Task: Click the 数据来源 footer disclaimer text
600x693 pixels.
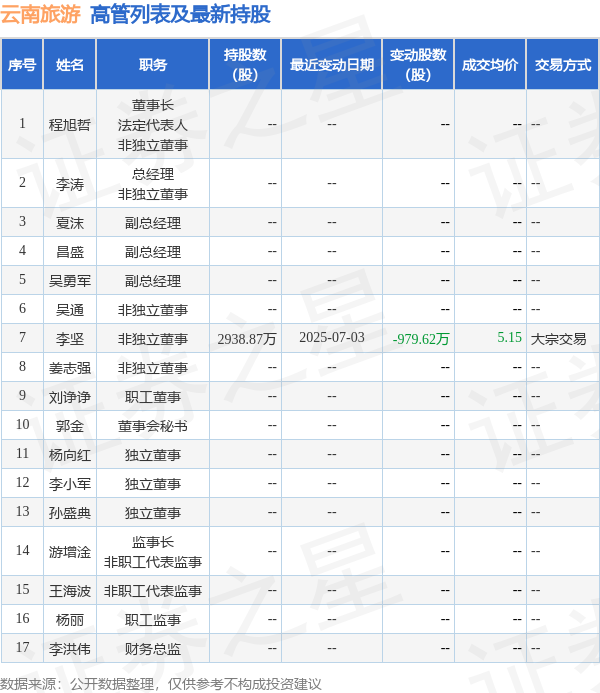Action: point(161,684)
